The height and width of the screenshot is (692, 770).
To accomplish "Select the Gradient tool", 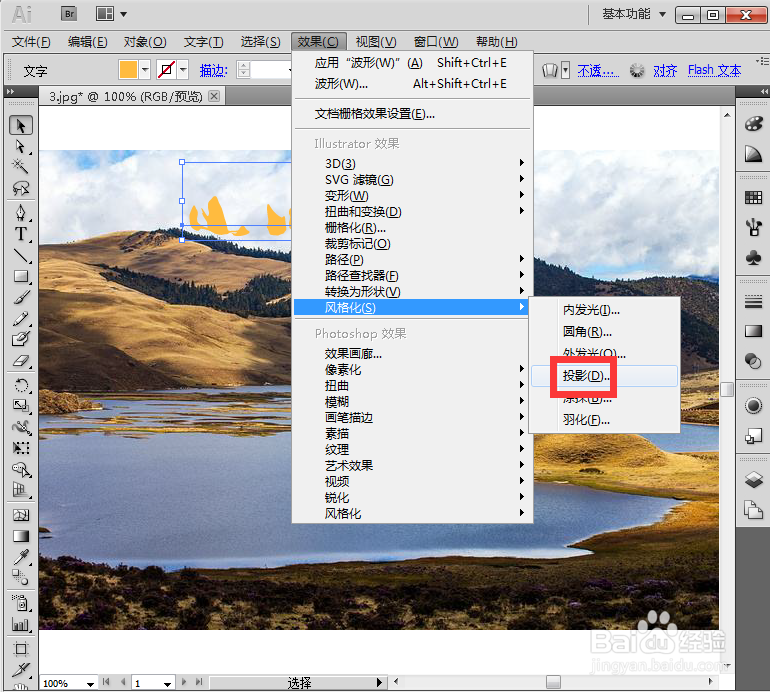I will pyautogui.click(x=21, y=536).
